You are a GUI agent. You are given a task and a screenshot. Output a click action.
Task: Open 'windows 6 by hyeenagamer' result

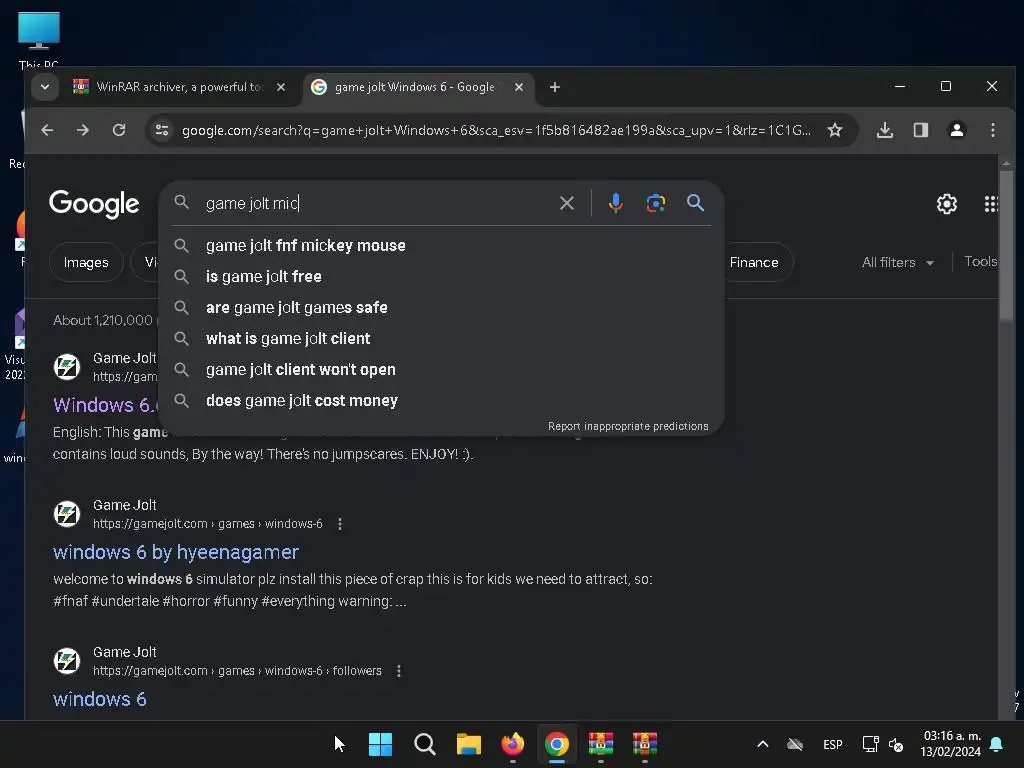(176, 552)
